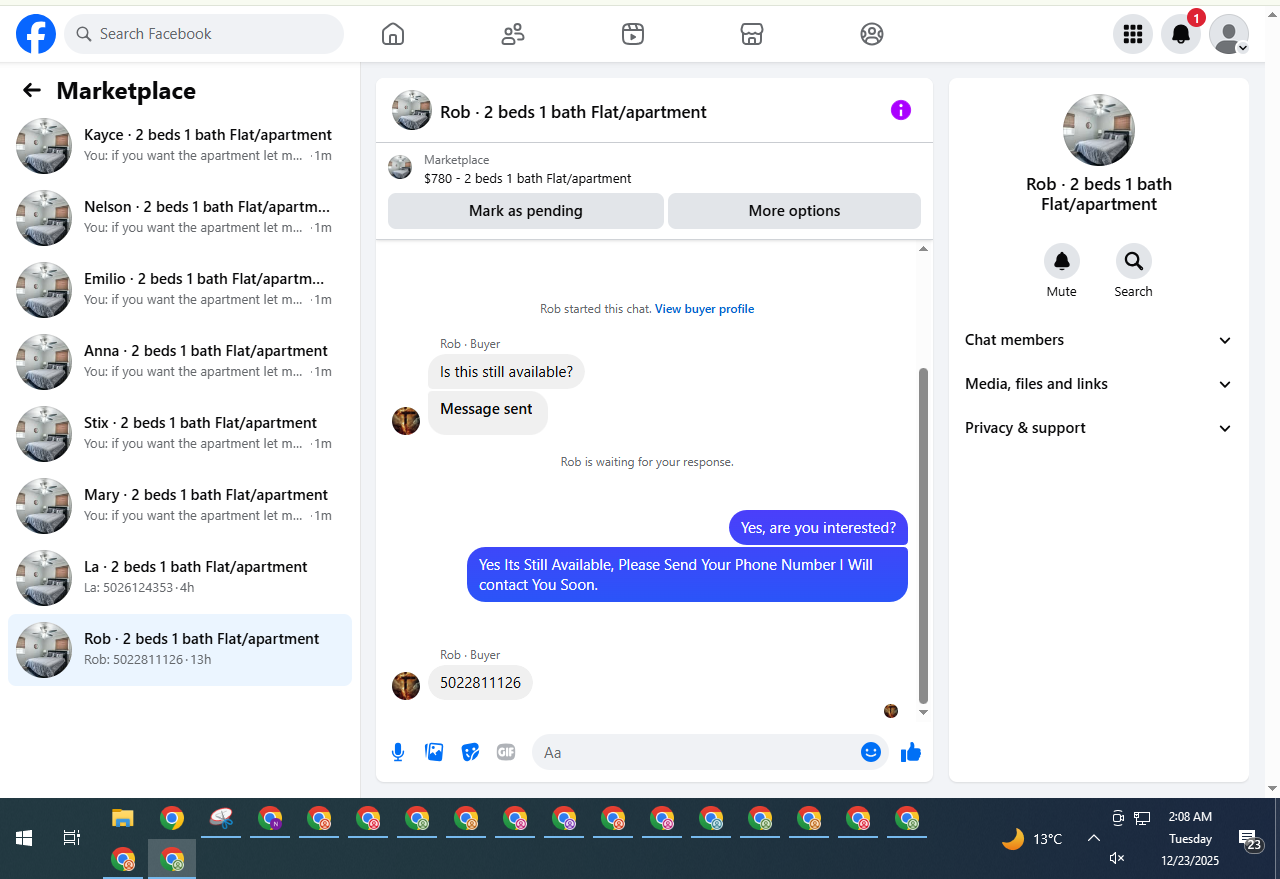This screenshot has width=1280, height=879.
Task: Choose a sticker icon in composer
Action: click(x=470, y=752)
